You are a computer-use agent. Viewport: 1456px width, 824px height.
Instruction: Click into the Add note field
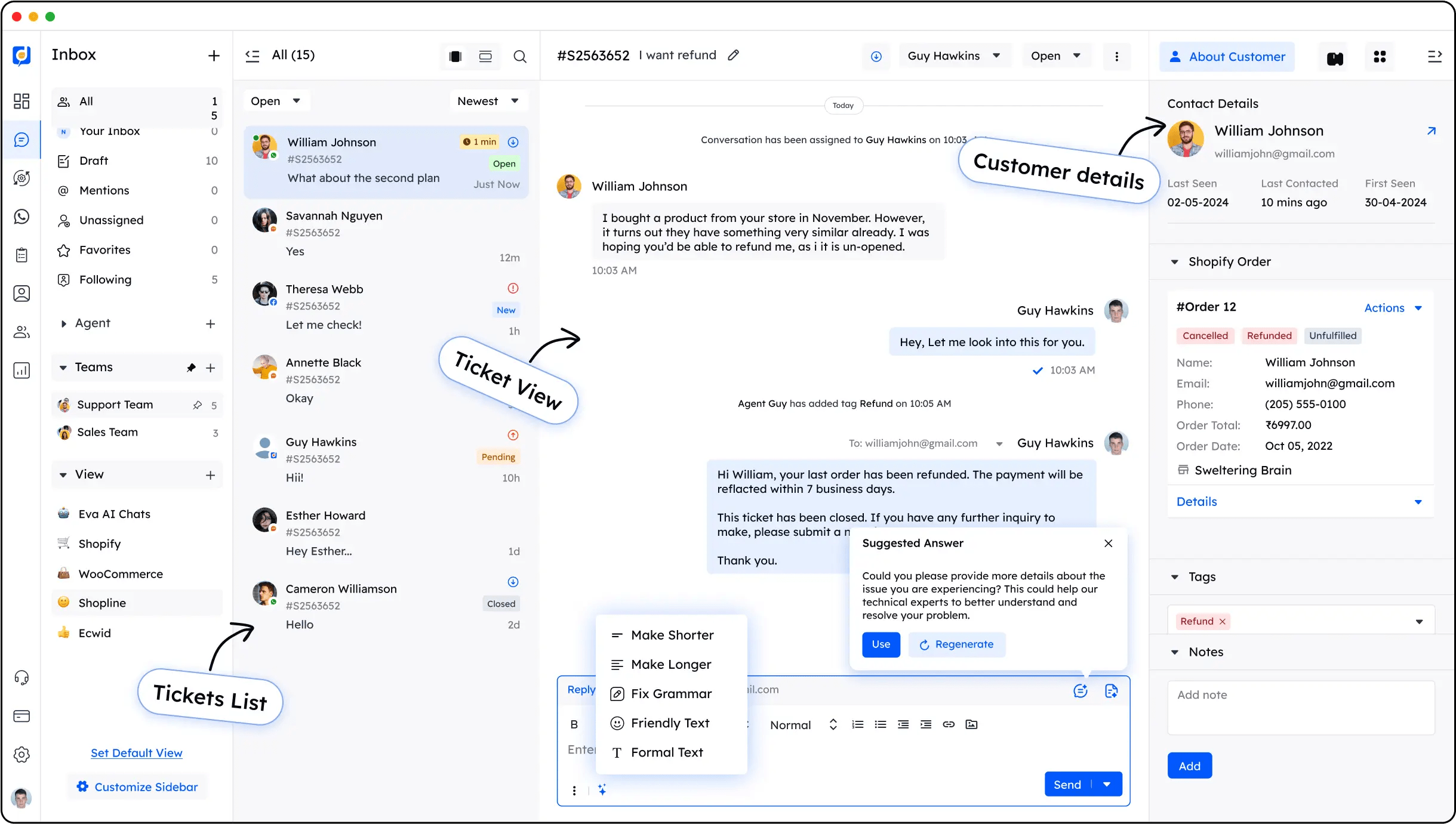(1300, 707)
